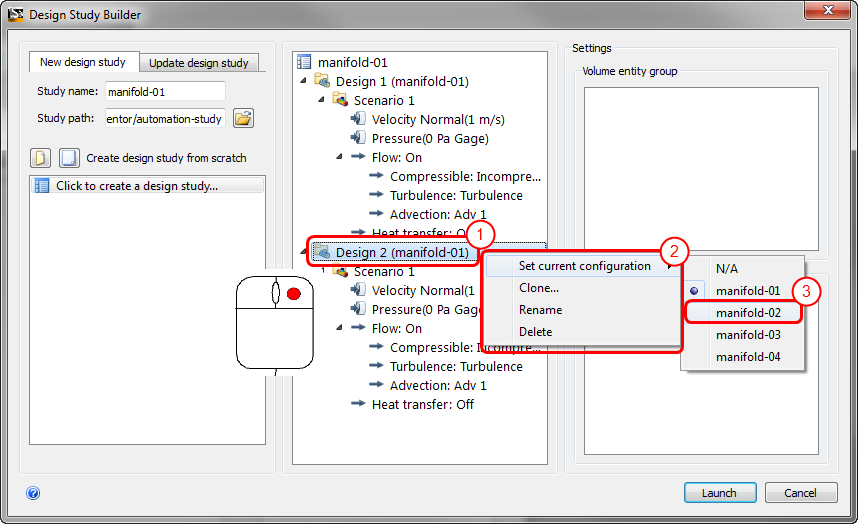Click the blue help question mark icon

33,493
